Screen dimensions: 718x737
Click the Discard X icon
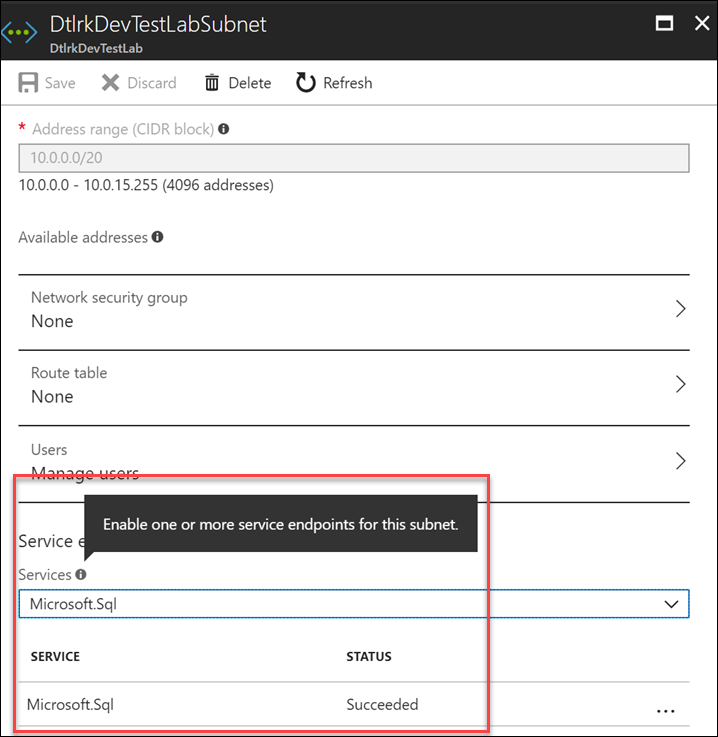110,83
